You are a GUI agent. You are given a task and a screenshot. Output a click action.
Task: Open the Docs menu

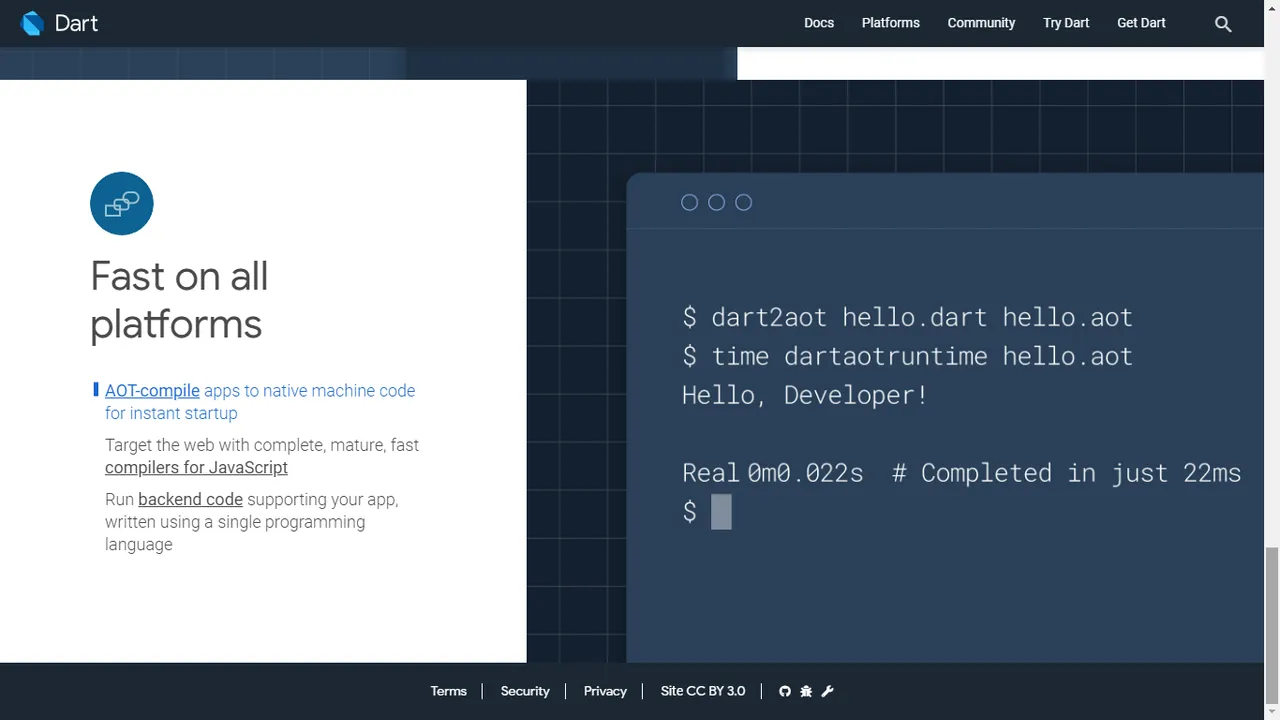click(x=819, y=23)
